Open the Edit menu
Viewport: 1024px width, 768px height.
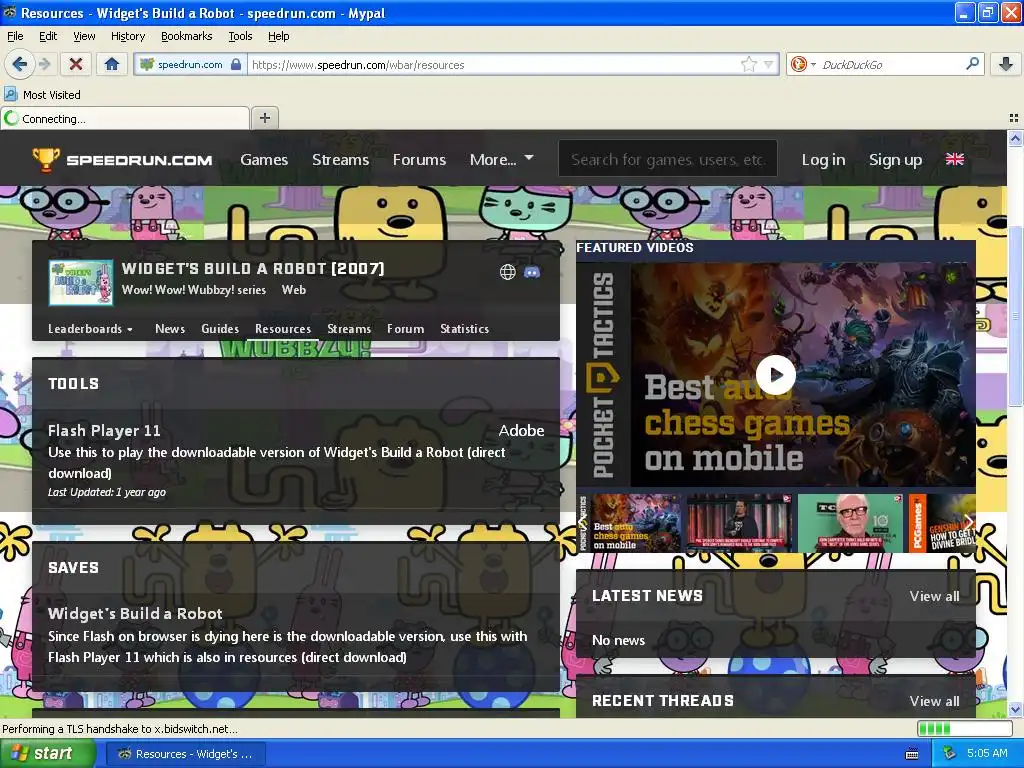coord(48,36)
